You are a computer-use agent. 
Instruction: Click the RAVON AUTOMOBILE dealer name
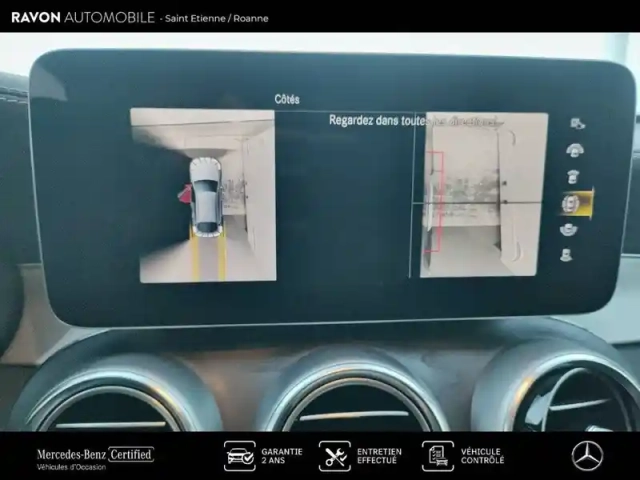(82, 17)
